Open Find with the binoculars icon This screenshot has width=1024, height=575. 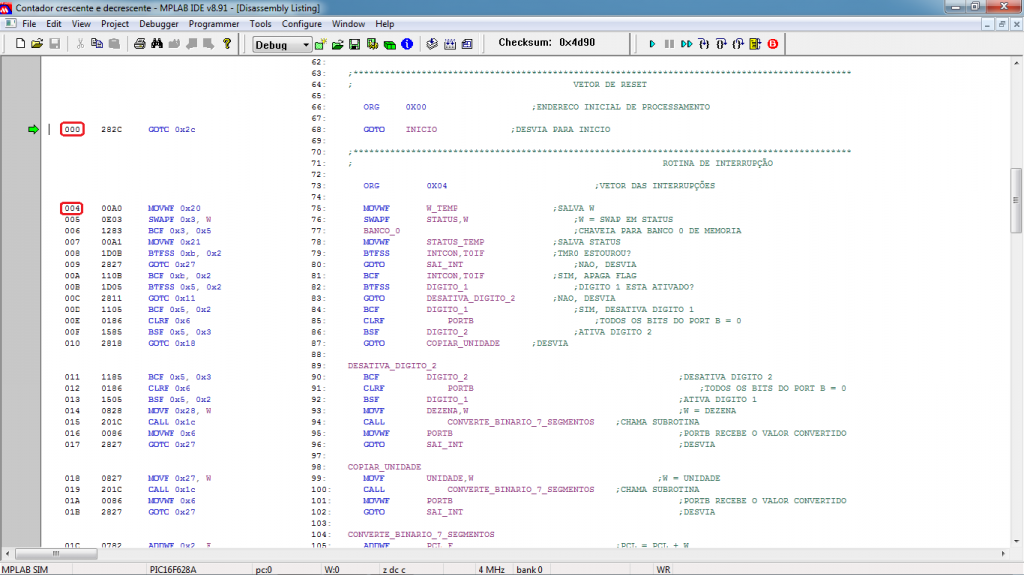point(157,44)
